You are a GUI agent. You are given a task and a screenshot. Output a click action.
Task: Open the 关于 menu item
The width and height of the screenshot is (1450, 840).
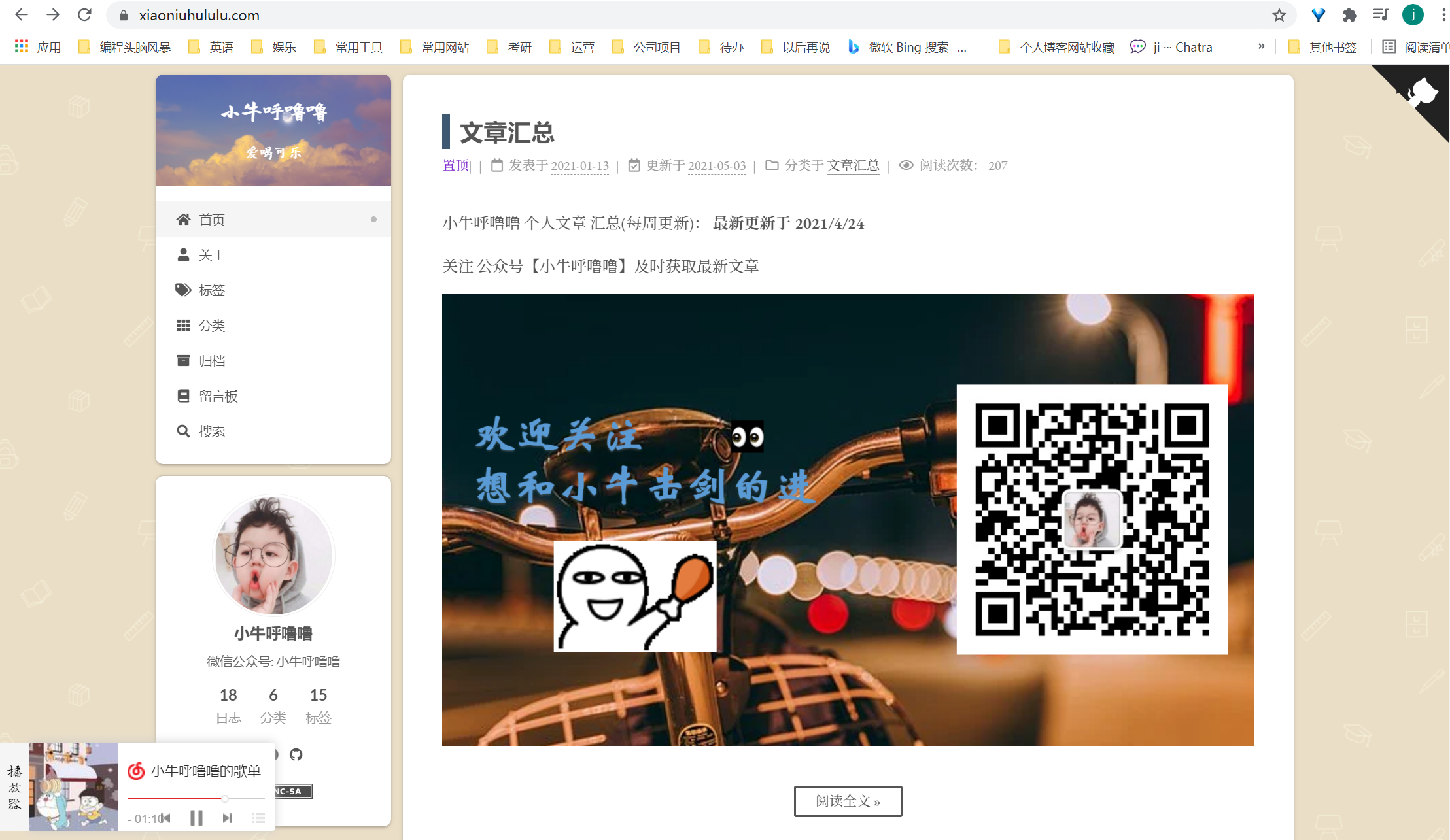(x=273, y=255)
